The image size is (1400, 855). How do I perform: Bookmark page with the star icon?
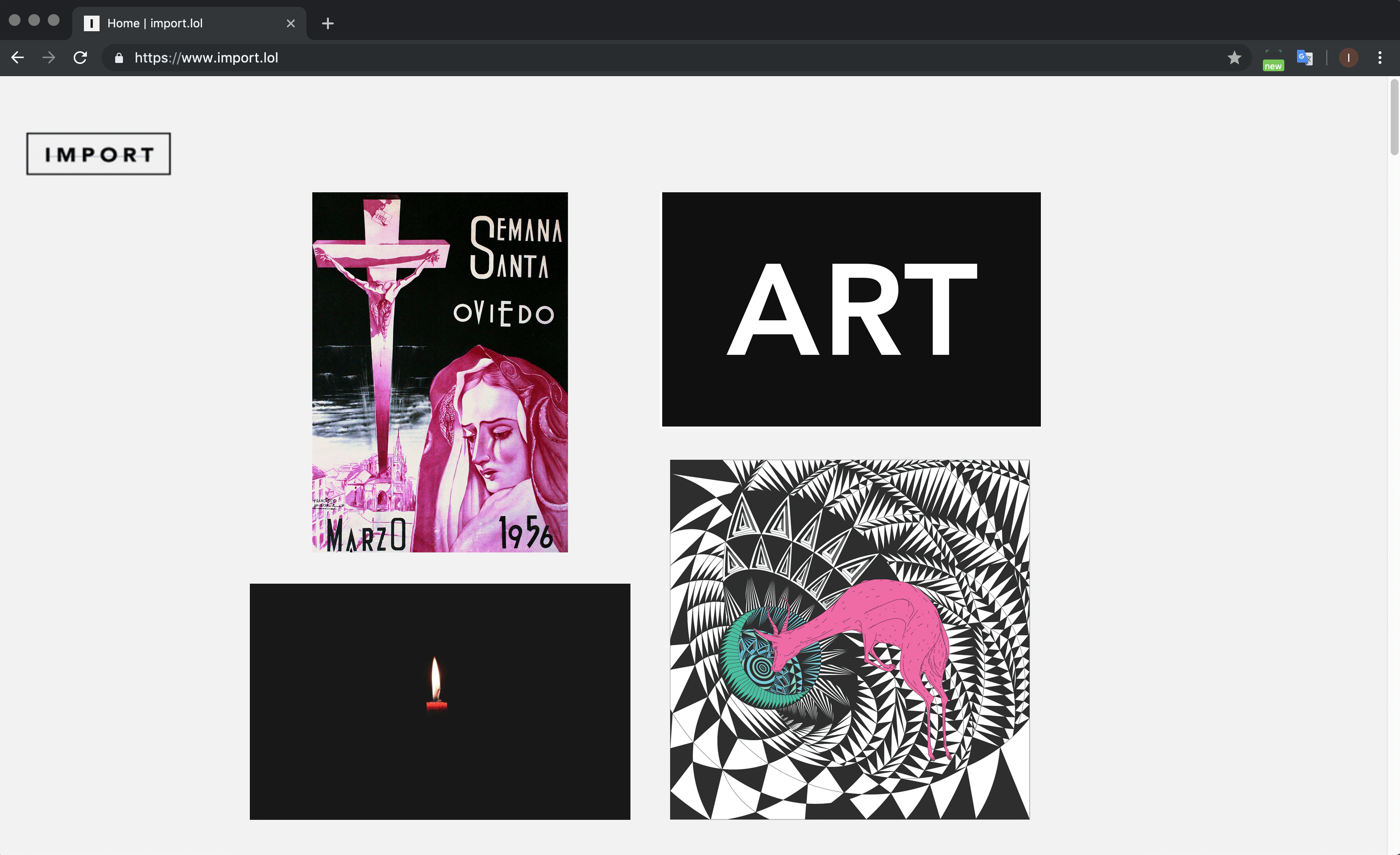tap(1234, 58)
